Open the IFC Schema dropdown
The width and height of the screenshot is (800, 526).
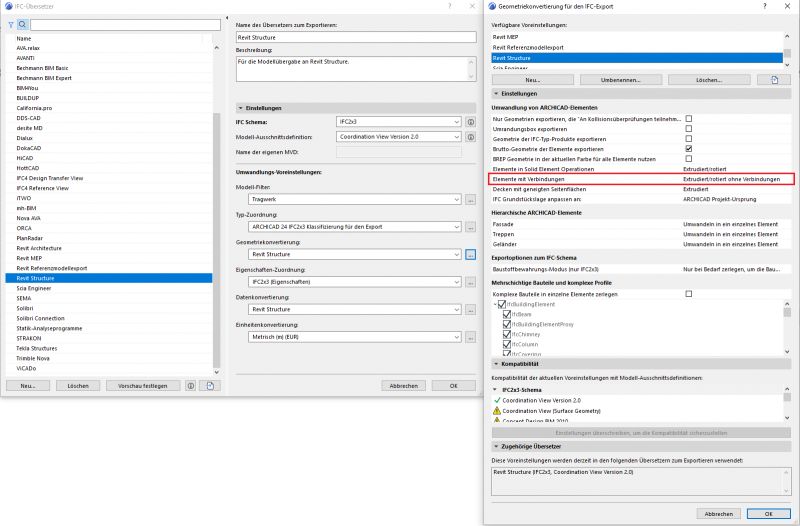click(398, 122)
